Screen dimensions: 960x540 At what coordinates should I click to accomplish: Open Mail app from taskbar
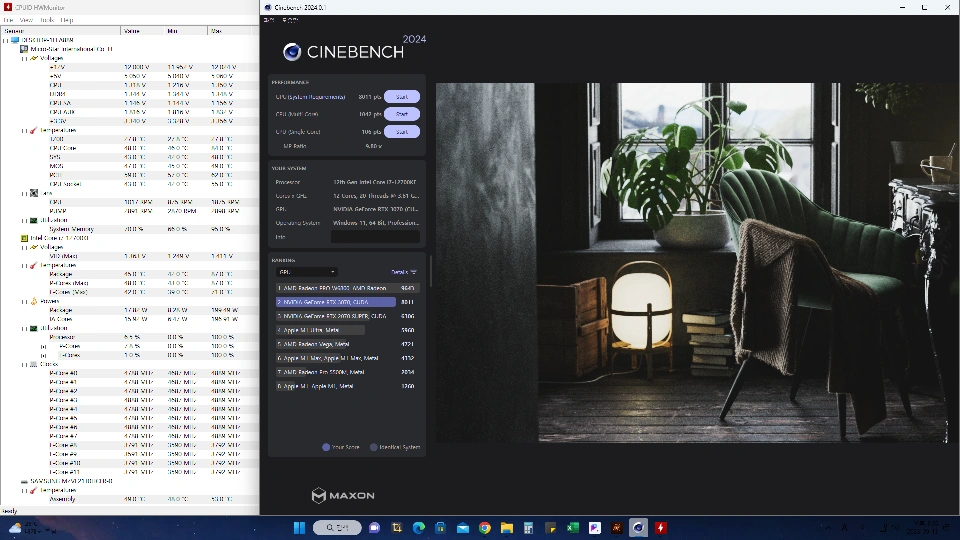[x=463, y=528]
